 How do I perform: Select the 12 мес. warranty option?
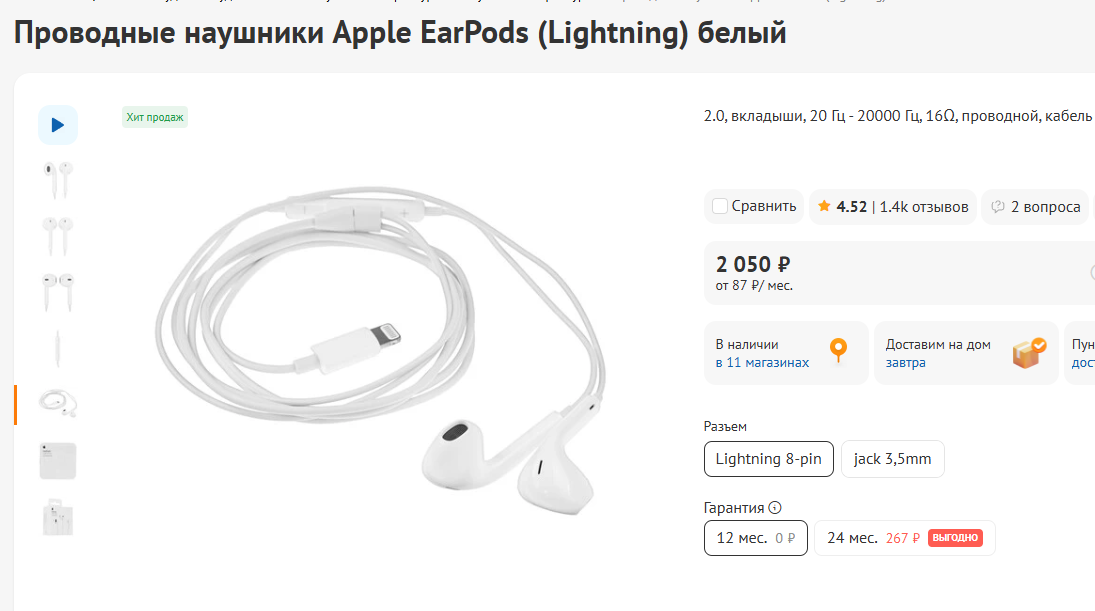[756, 538]
